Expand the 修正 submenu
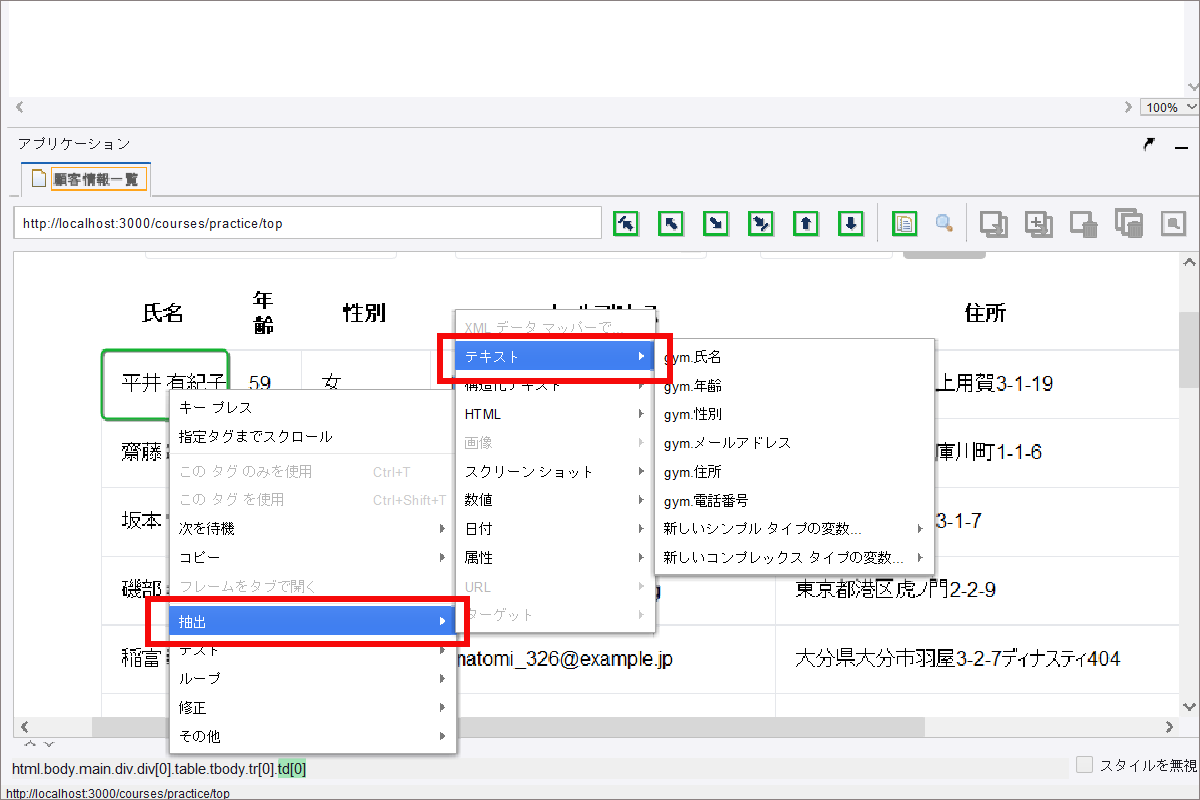The width and height of the screenshot is (1200, 800). point(312,707)
